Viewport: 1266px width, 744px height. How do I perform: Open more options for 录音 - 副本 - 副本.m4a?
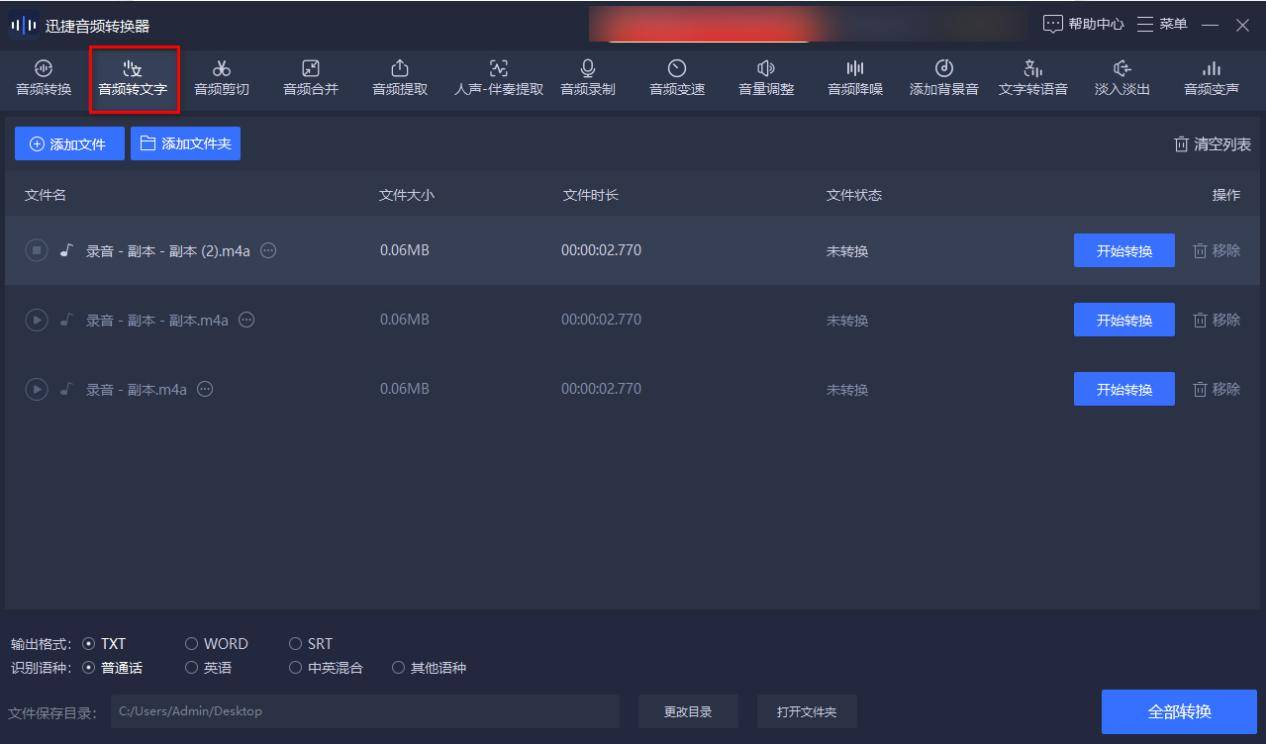point(247,320)
